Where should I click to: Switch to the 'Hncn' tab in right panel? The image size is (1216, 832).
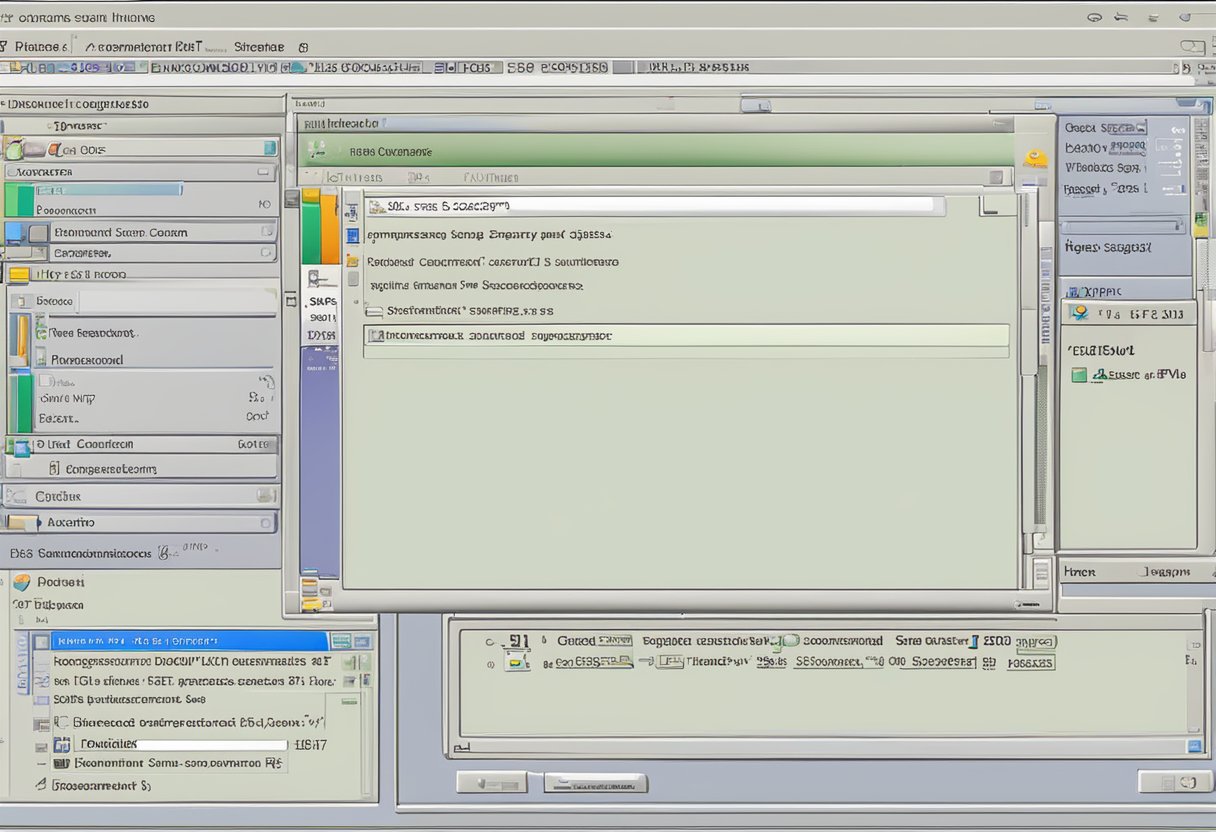coord(1080,572)
